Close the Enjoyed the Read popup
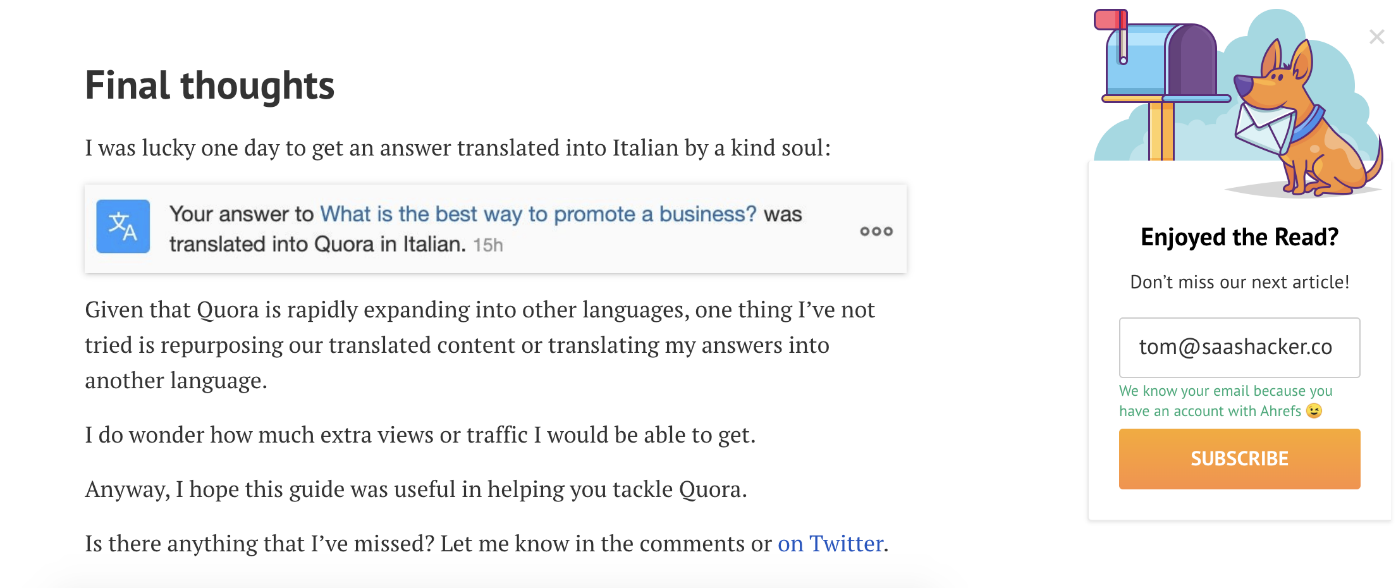 point(1377,38)
